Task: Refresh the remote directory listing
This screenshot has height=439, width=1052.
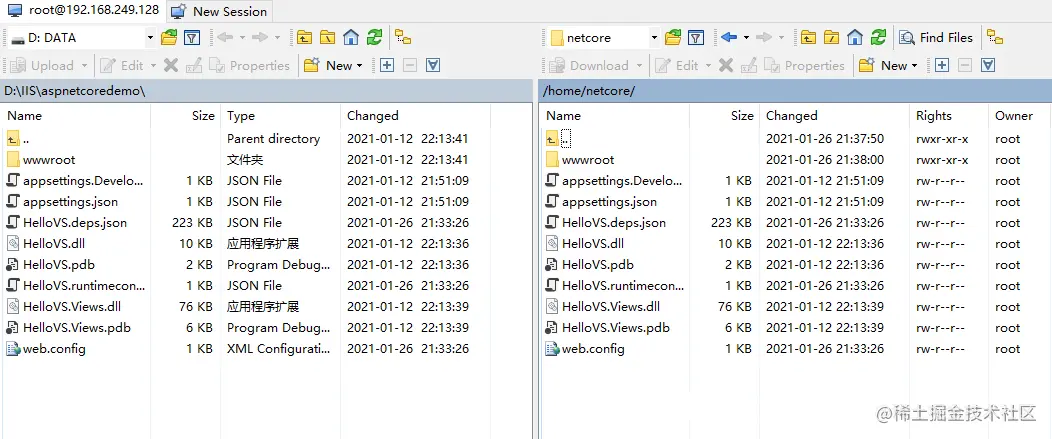Action: click(878, 38)
